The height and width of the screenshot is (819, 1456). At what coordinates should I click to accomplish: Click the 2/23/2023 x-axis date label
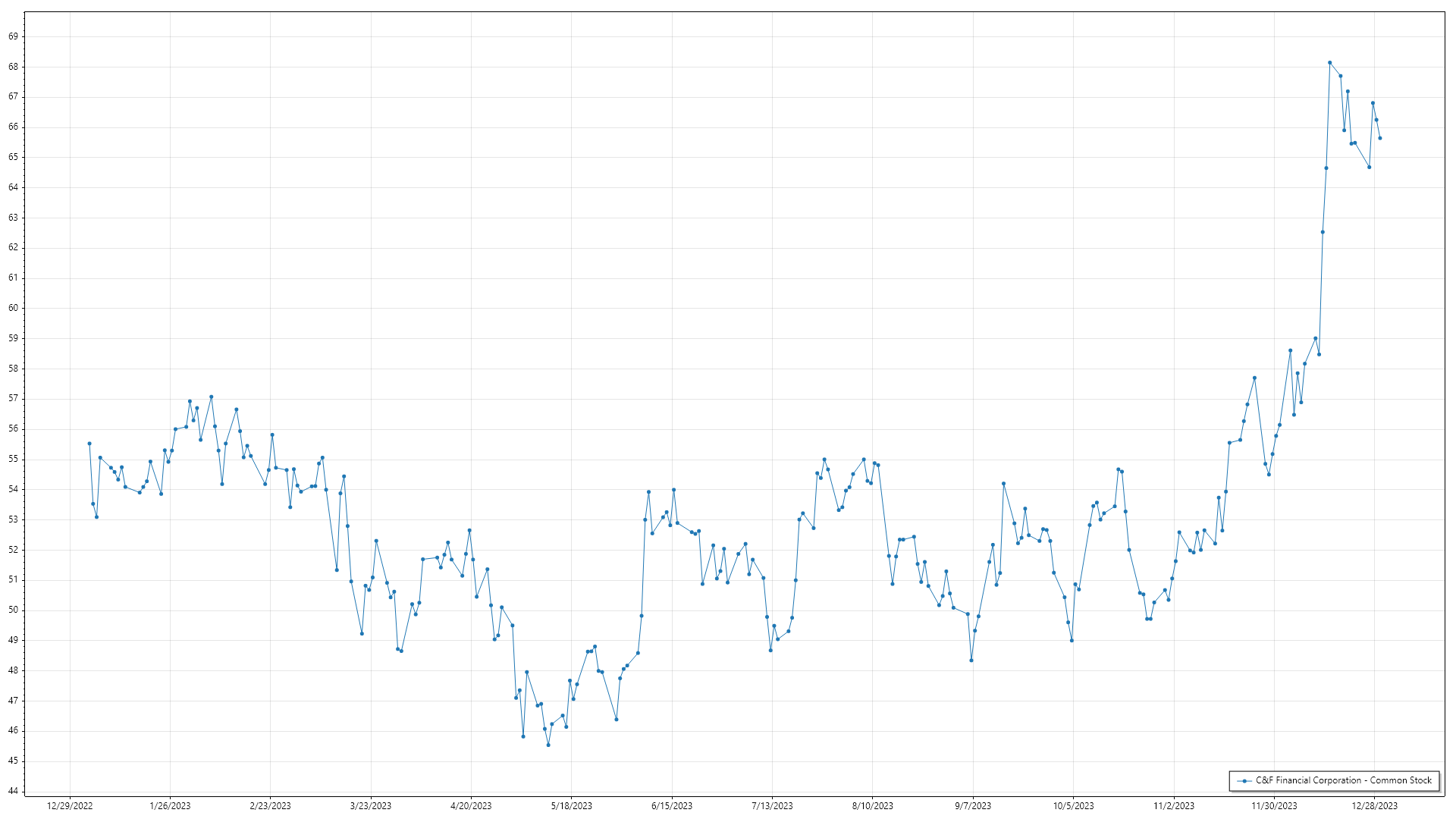click(270, 806)
